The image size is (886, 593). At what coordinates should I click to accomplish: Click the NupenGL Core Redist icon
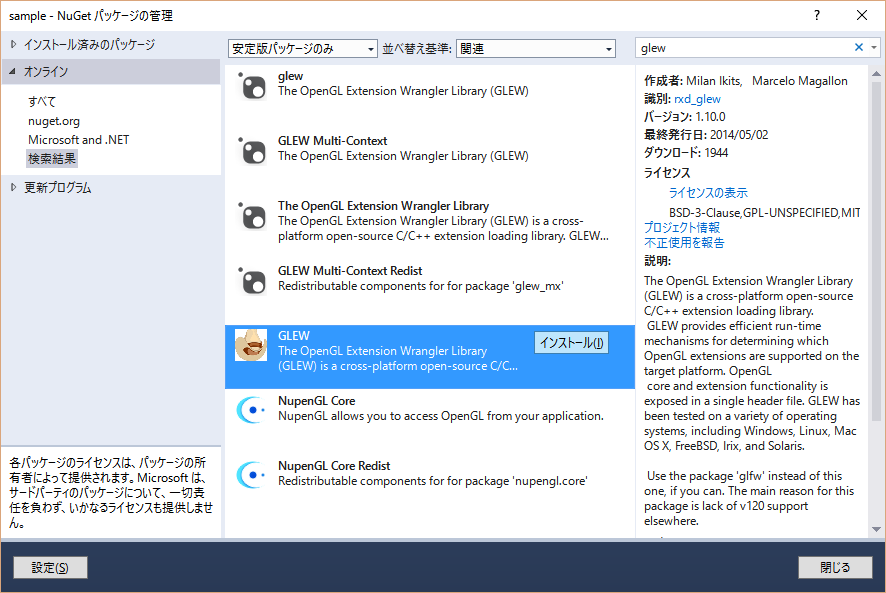click(x=251, y=475)
